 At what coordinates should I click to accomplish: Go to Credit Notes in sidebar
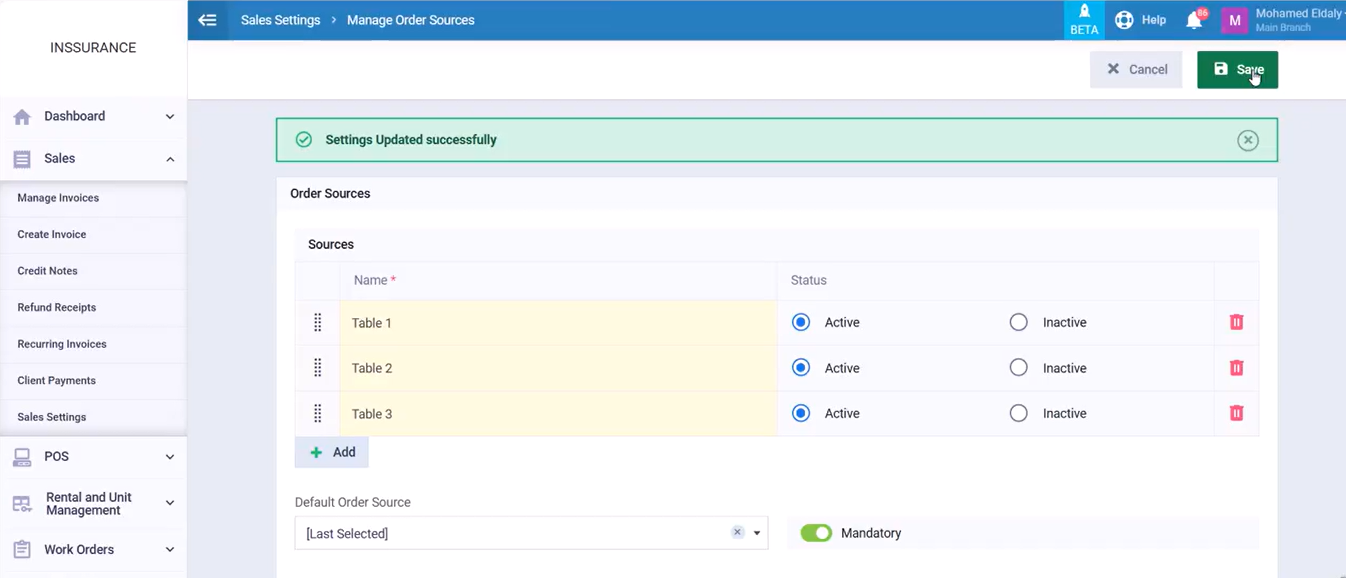pyautogui.click(x=47, y=271)
